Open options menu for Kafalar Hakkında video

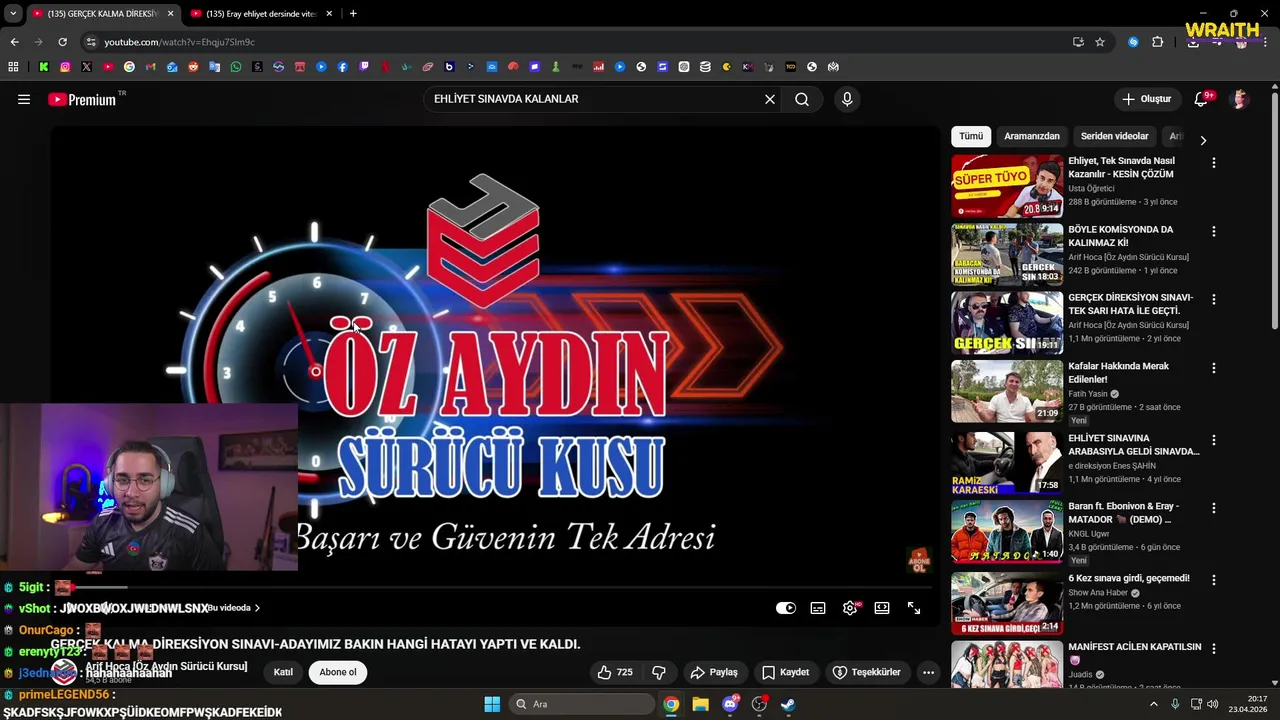[x=1214, y=368]
